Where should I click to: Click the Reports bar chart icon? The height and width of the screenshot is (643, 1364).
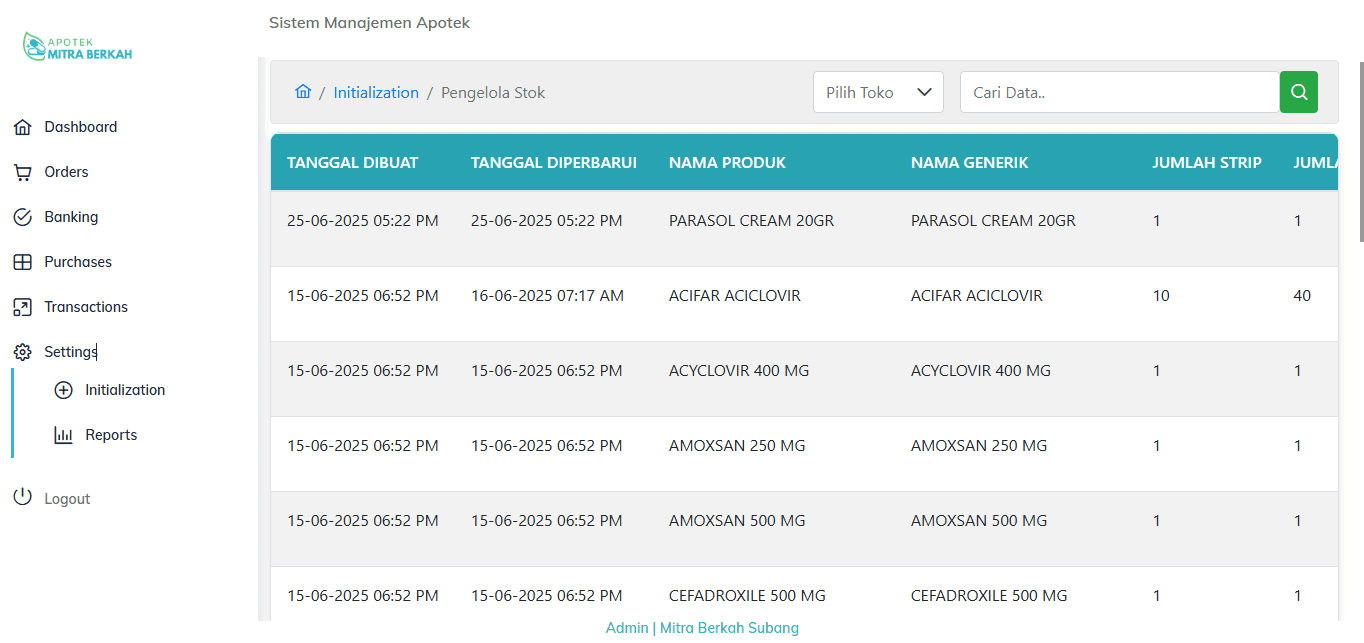(63, 435)
